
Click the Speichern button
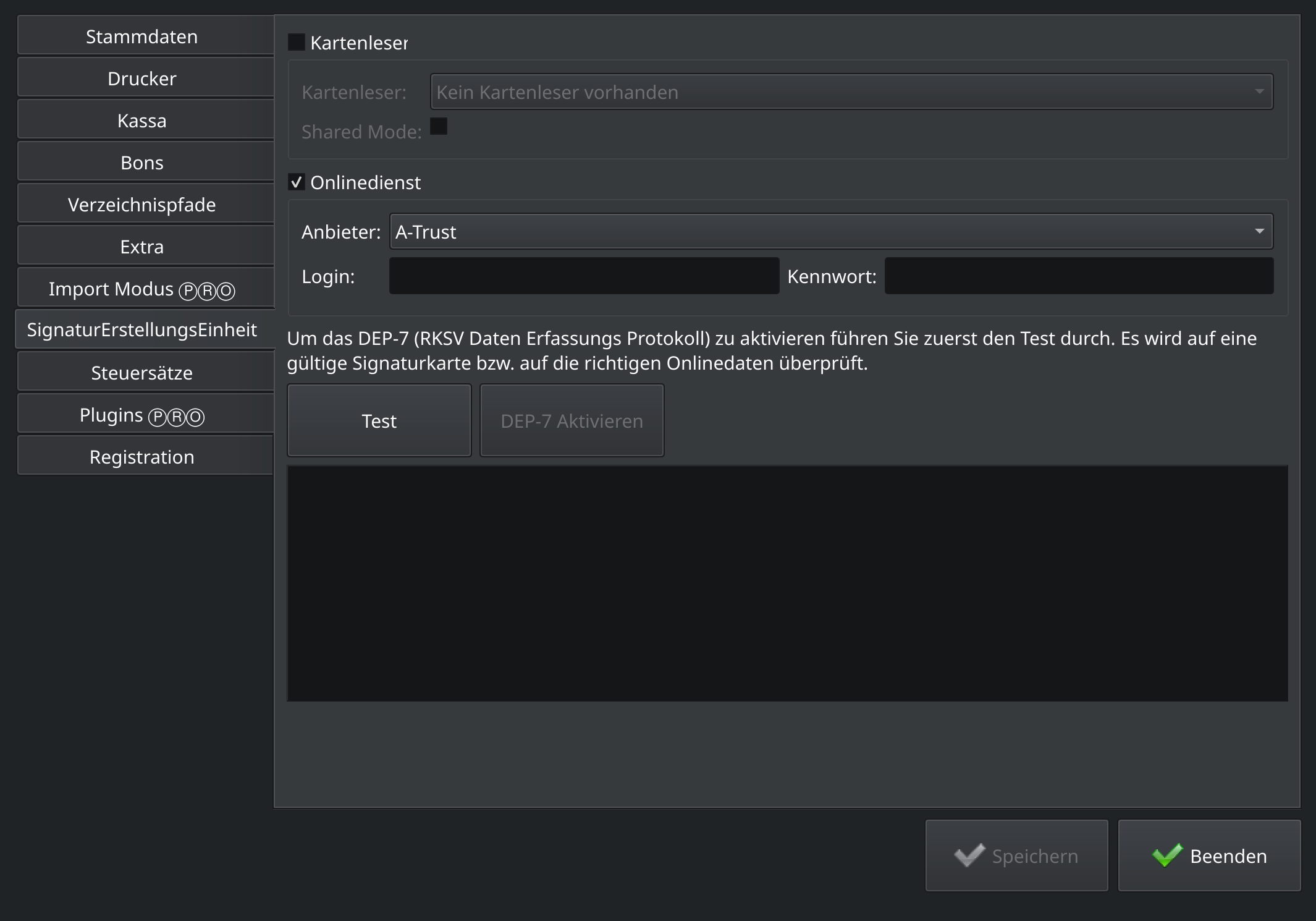(x=1017, y=855)
